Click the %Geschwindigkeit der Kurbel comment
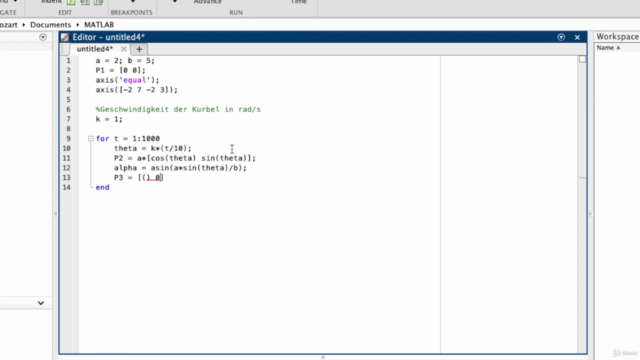 tap(178, 109)
